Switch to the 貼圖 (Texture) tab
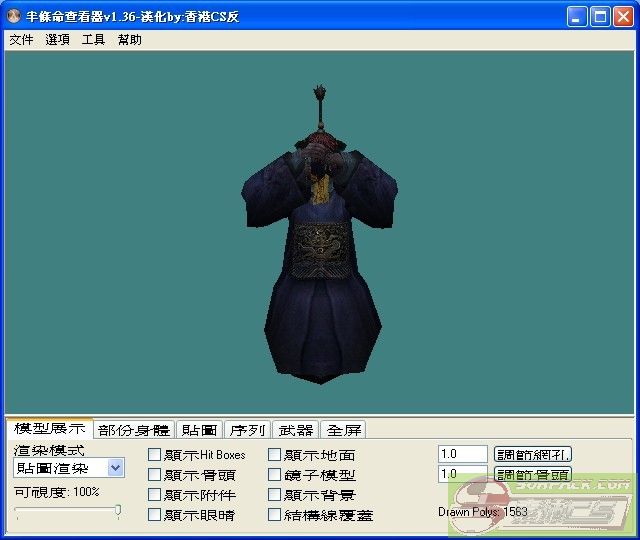The width and height of the screenshot is (640, 540). pyautogui.click(x=199, y=430)
